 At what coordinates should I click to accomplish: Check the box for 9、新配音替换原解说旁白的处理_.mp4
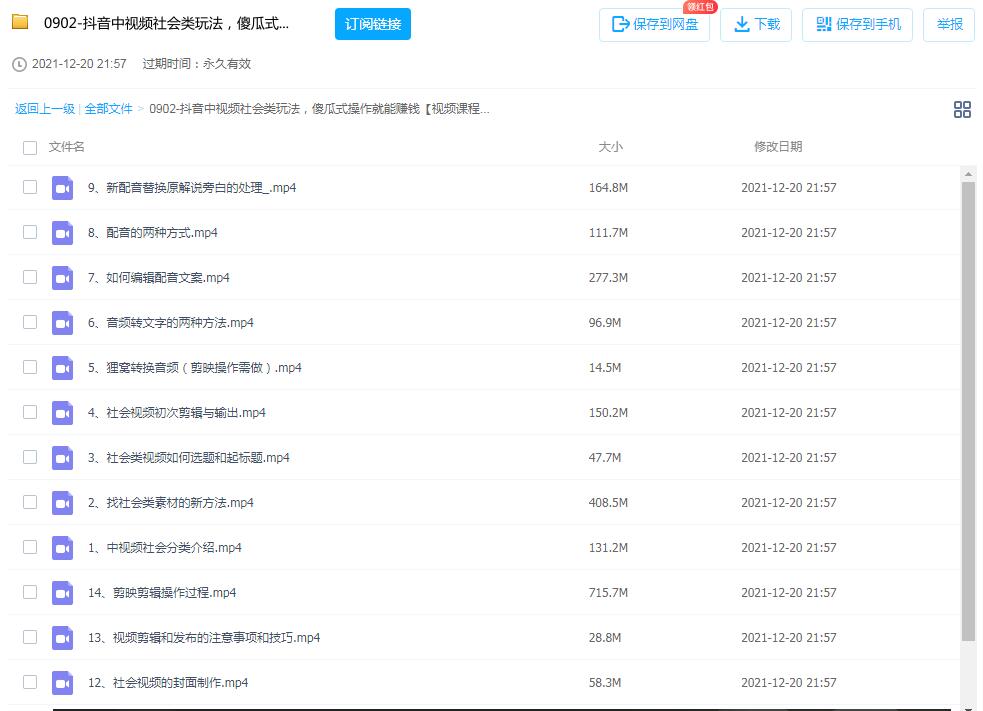pyautogui.click(x=29, y=187)
